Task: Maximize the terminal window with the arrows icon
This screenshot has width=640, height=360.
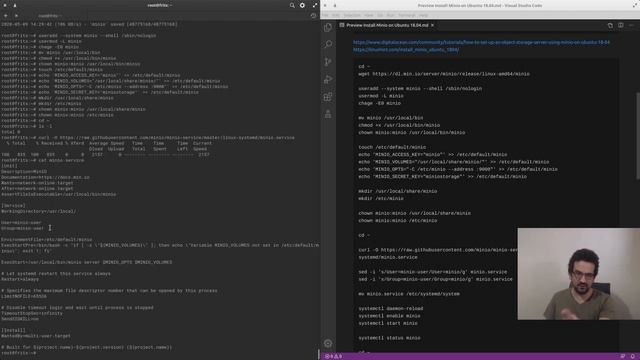Action: [315, 5]
